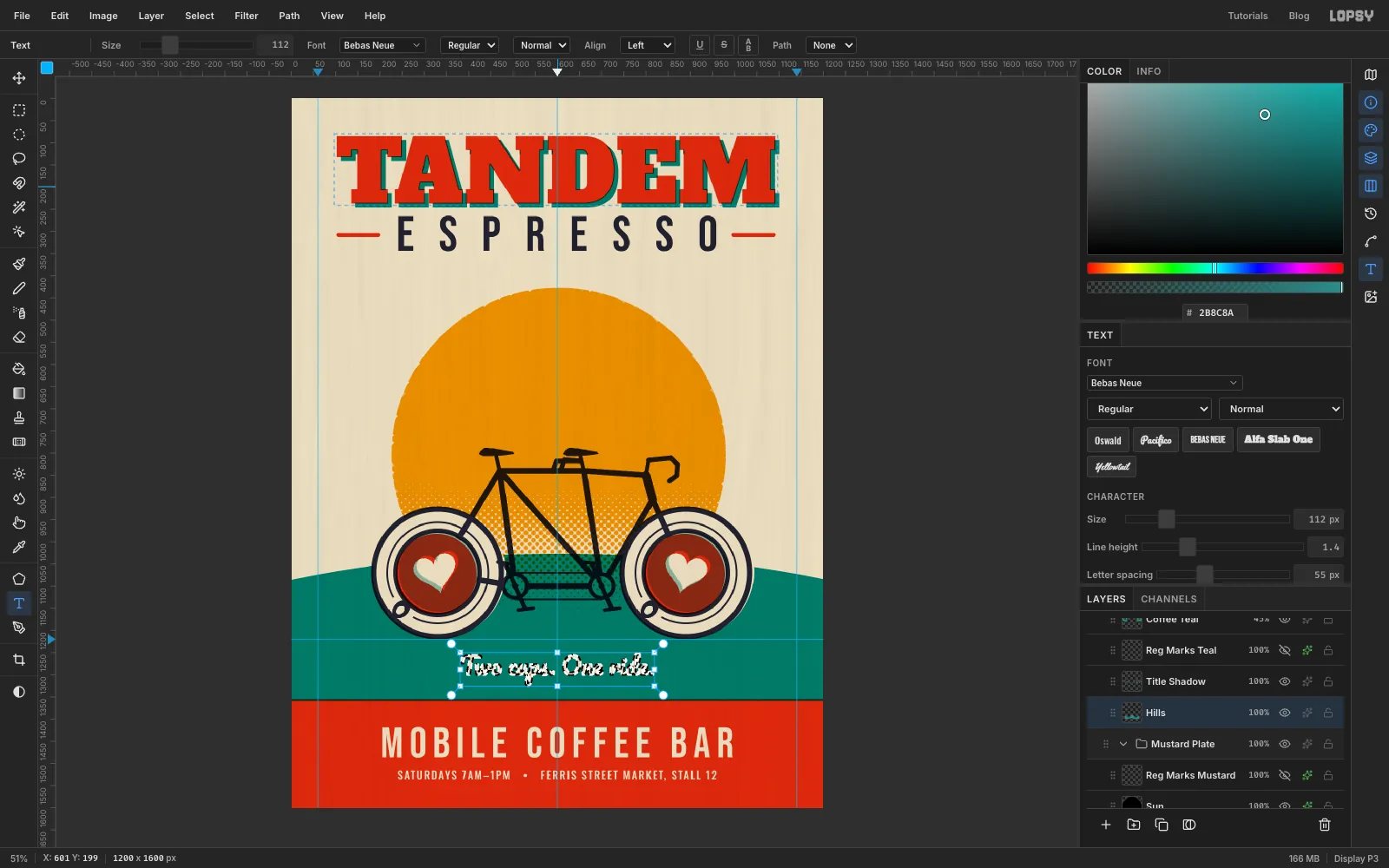Select the Rectangular Marquee tool
This screenshot has height=868, width=1389.
(x=18, y=110)
